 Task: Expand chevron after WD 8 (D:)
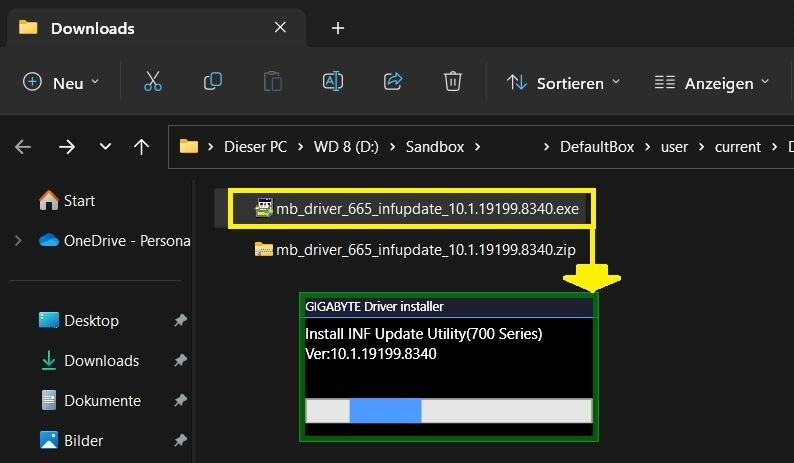[x=392, y=147]
